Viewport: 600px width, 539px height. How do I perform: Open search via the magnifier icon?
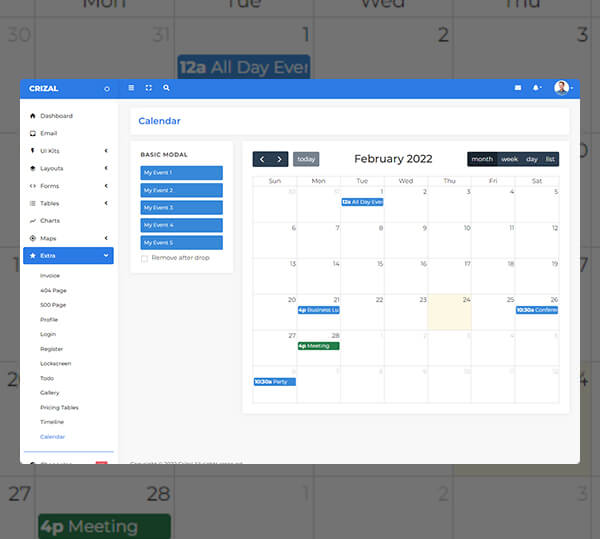tap(166, 88)
